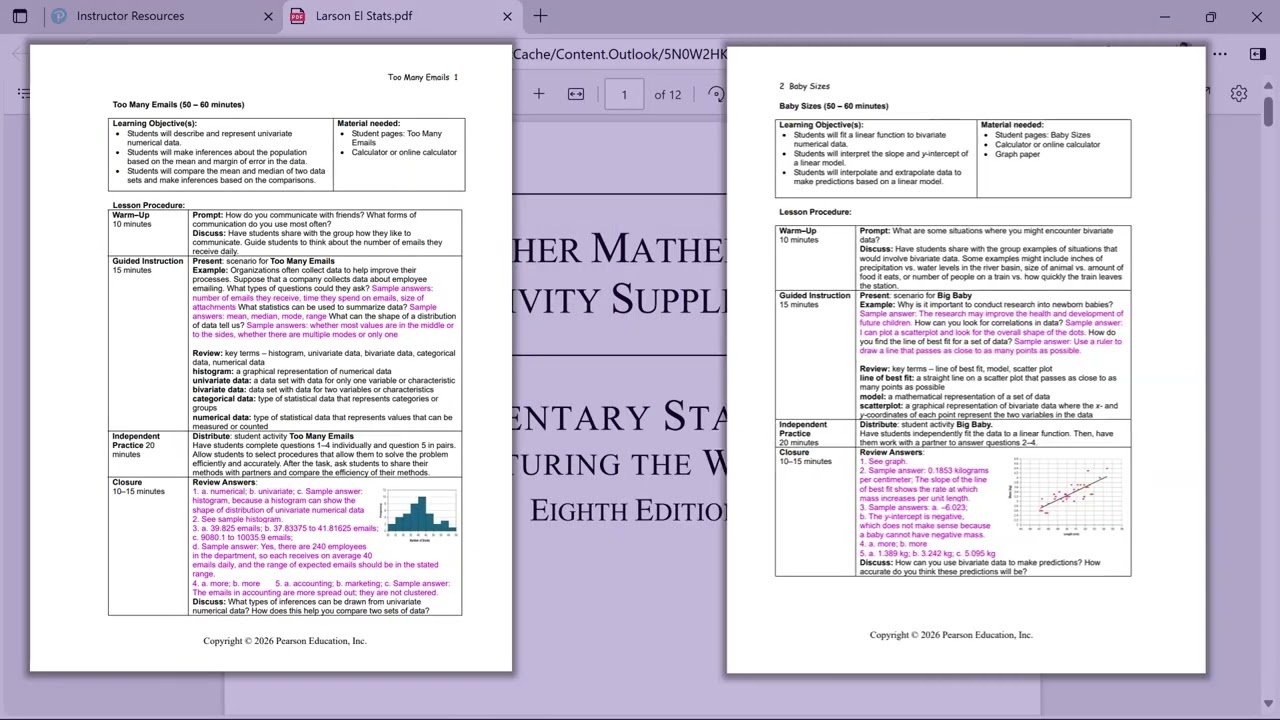The width and height of the screenshot is (1280, 720).
Task: Toggle the browser sidebar pane icon
Action: 1258,54
